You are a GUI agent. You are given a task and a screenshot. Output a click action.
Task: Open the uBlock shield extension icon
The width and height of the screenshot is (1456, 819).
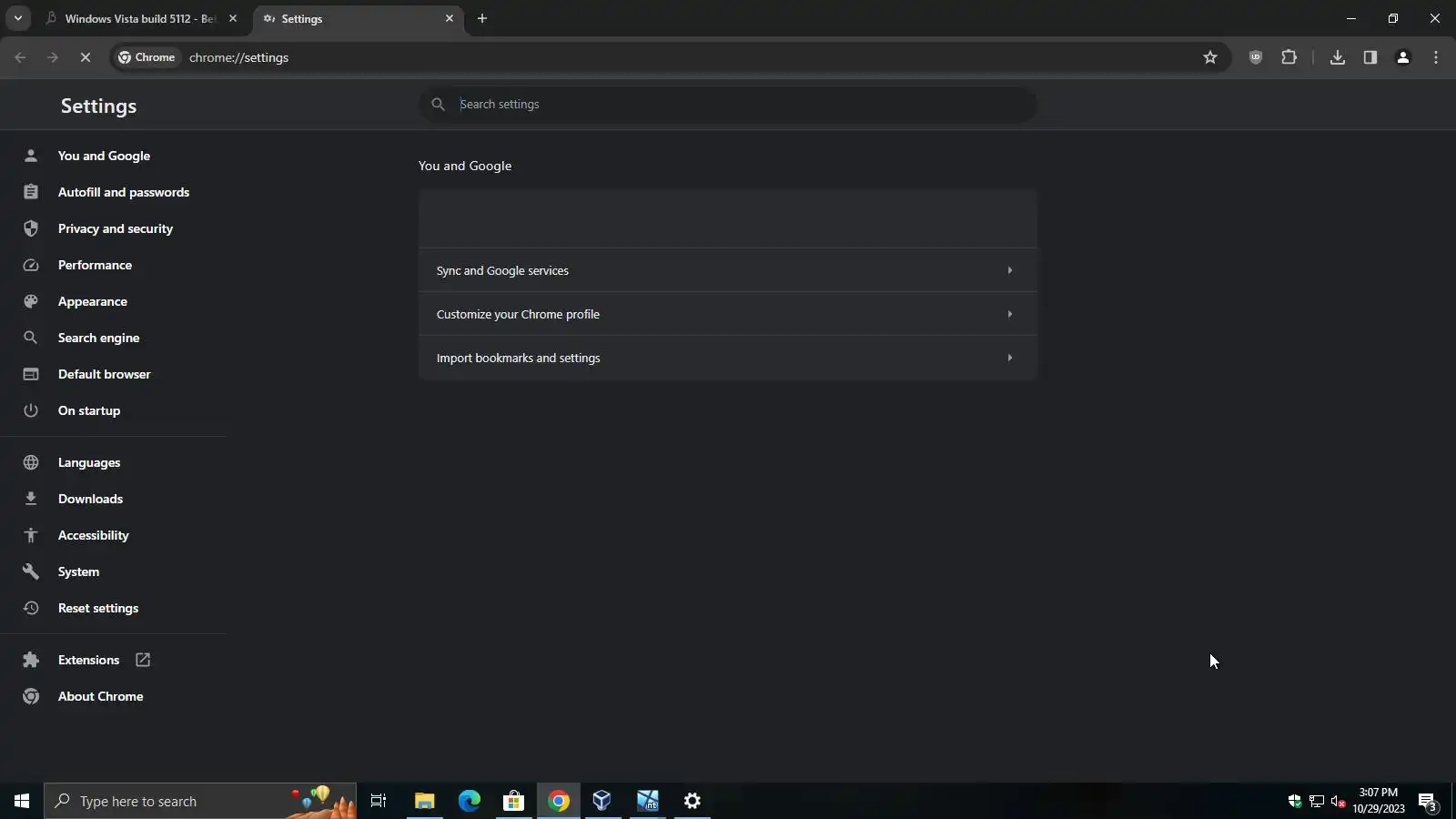pos(1256,57)
